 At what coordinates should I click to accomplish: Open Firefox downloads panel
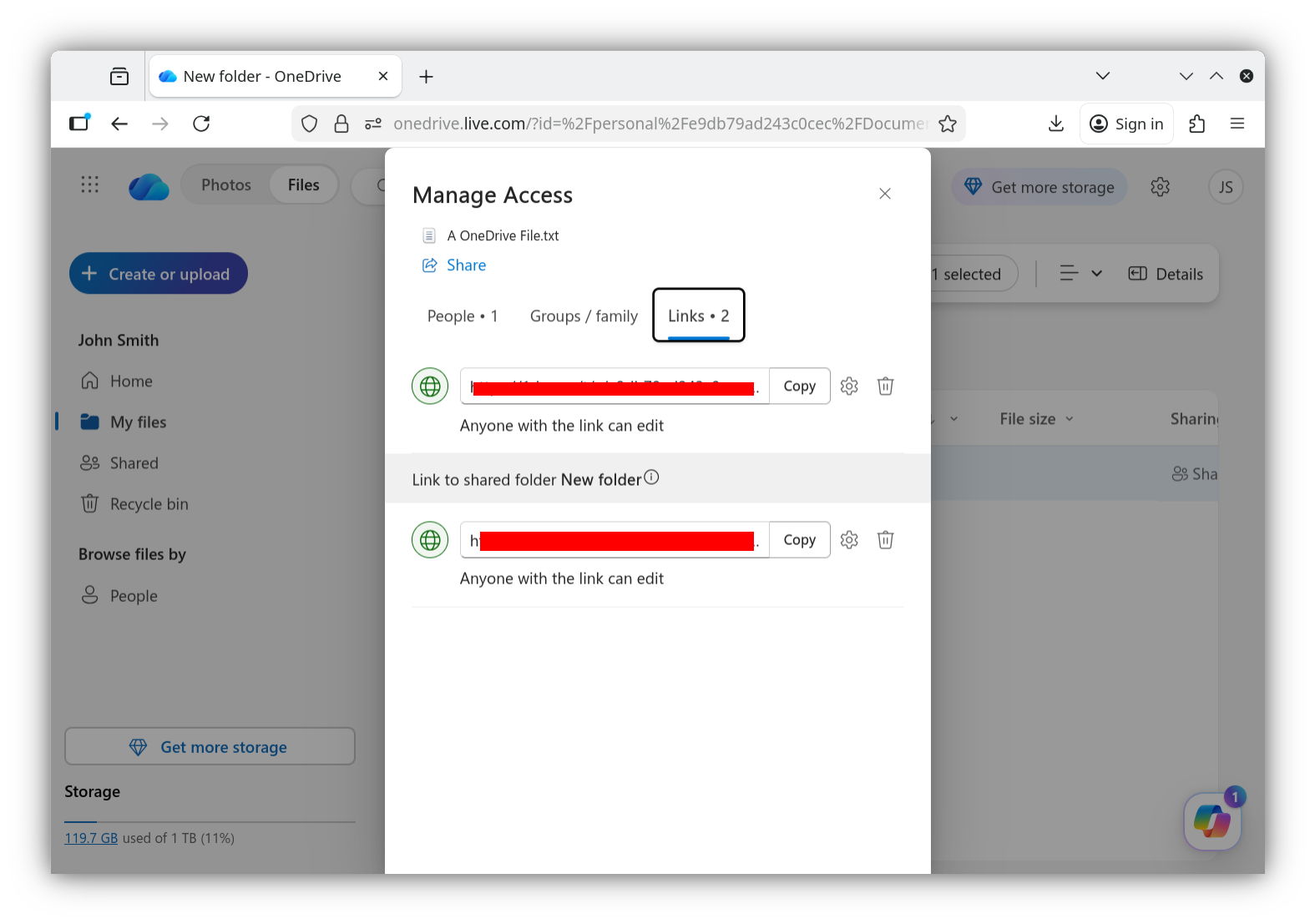tap(1056, 124)
